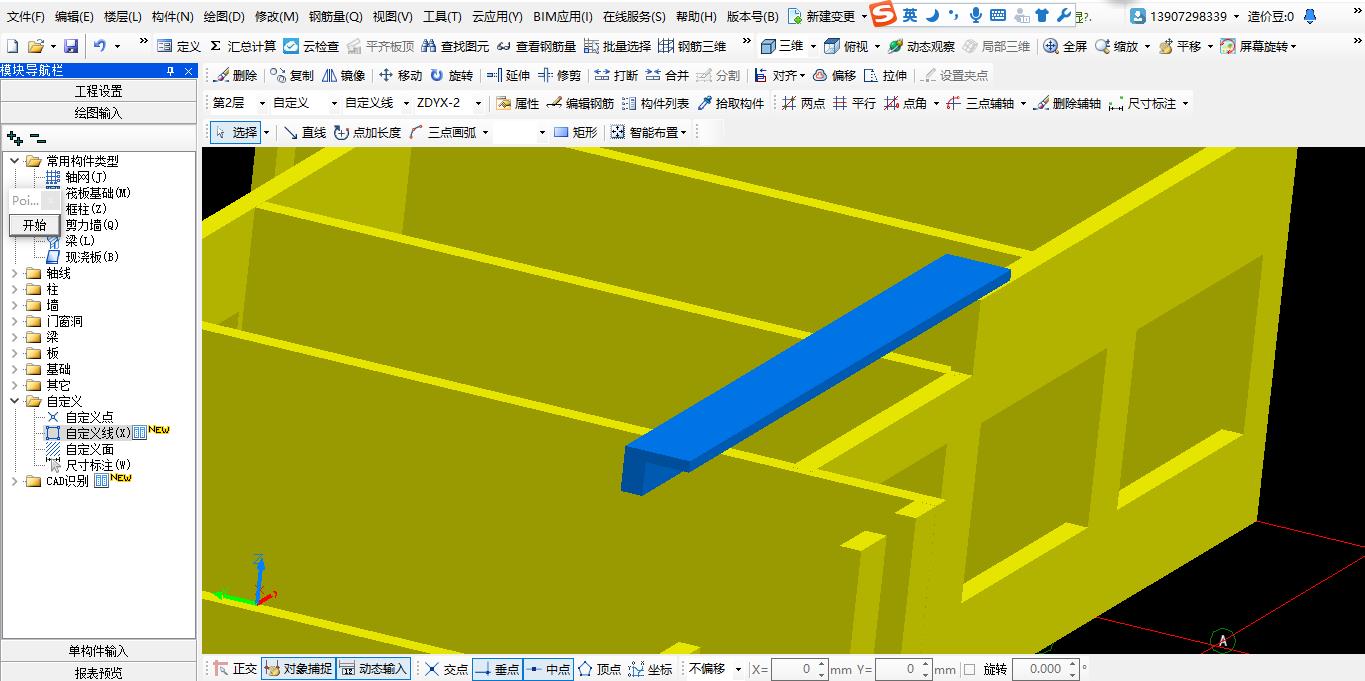Click 查找图元 (find element) tool

click(x=455, y=46)
